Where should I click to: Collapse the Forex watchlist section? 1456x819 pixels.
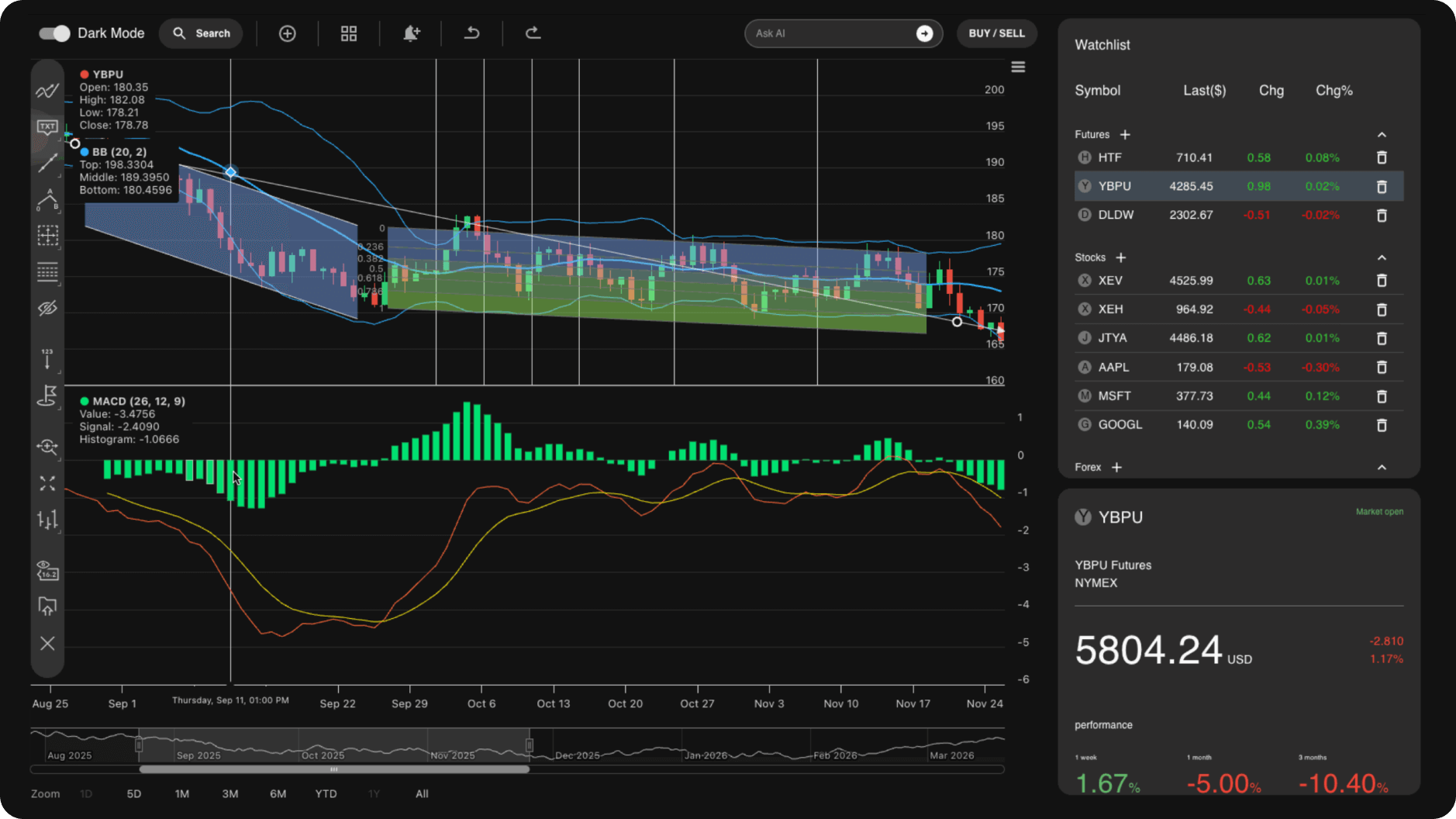1383,467
